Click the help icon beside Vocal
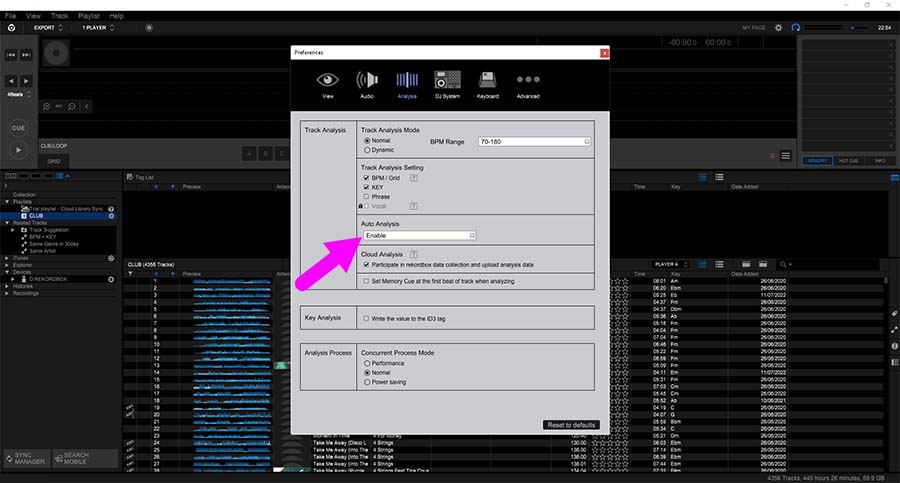The width and height of the screenshot is (900, 483). click(x=413, y=206)
